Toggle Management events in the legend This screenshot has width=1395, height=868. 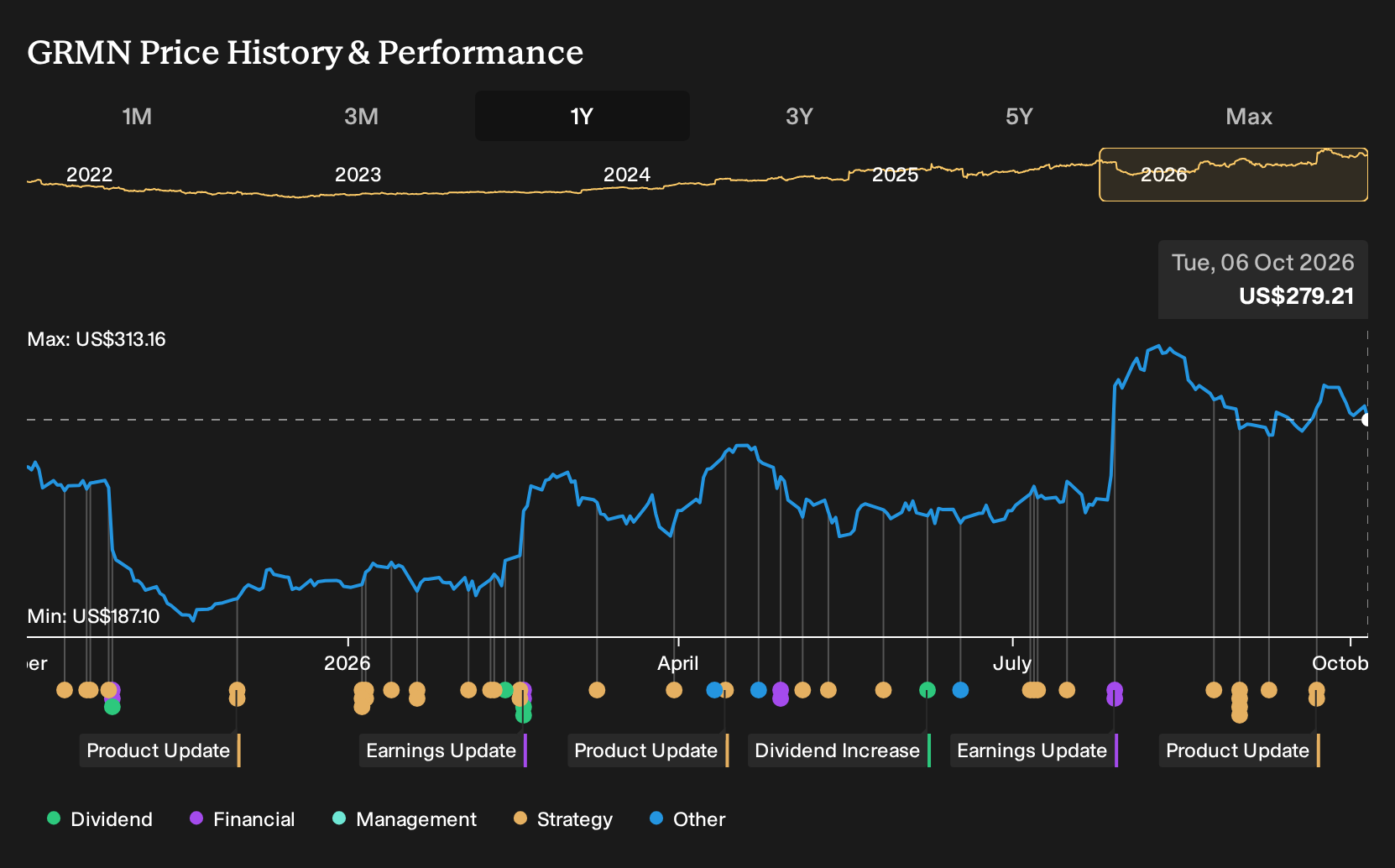(x=405, y=819)
